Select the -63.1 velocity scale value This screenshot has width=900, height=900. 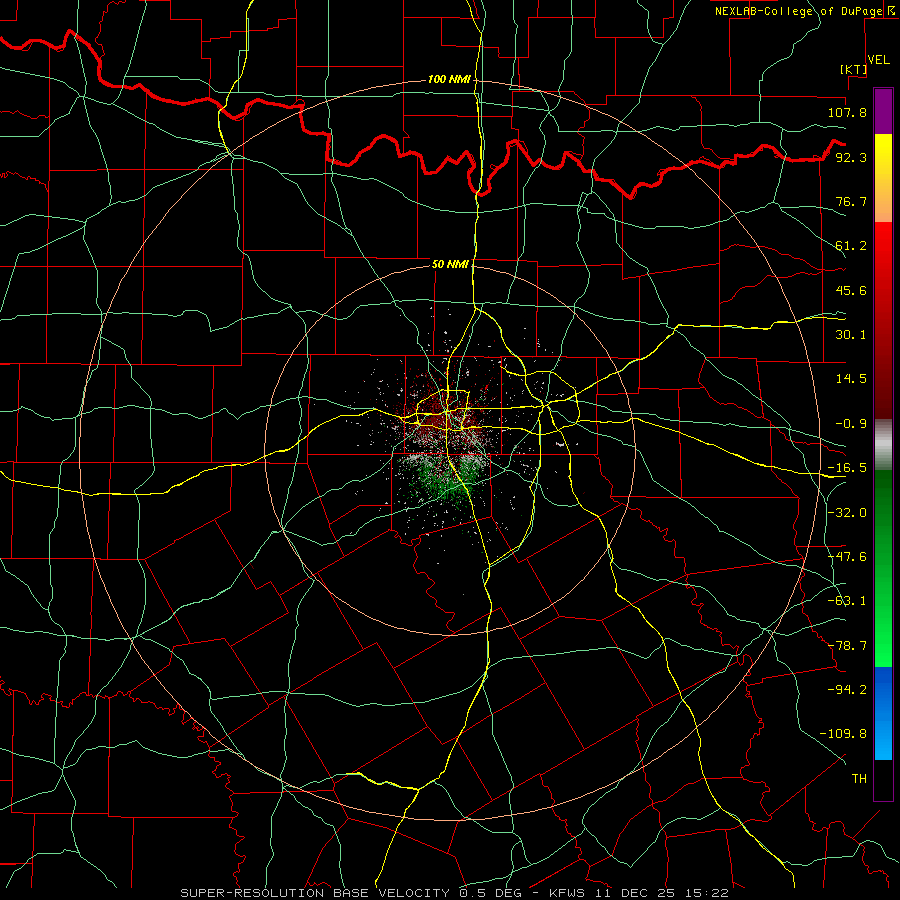tap(847, 601)
